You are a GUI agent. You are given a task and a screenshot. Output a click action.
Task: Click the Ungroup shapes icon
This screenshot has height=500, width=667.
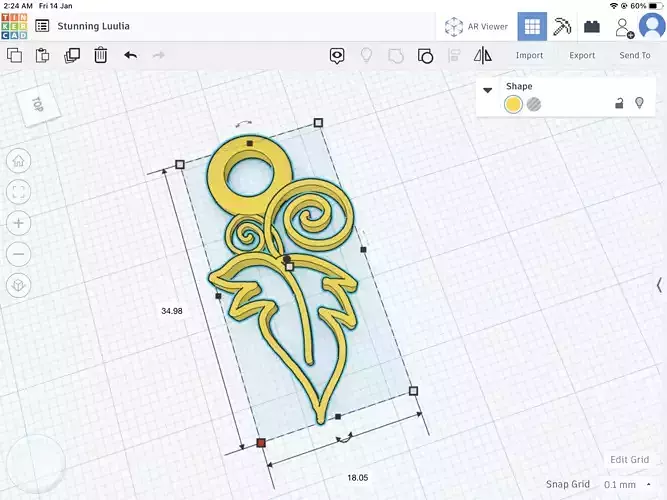coord(425,56)
